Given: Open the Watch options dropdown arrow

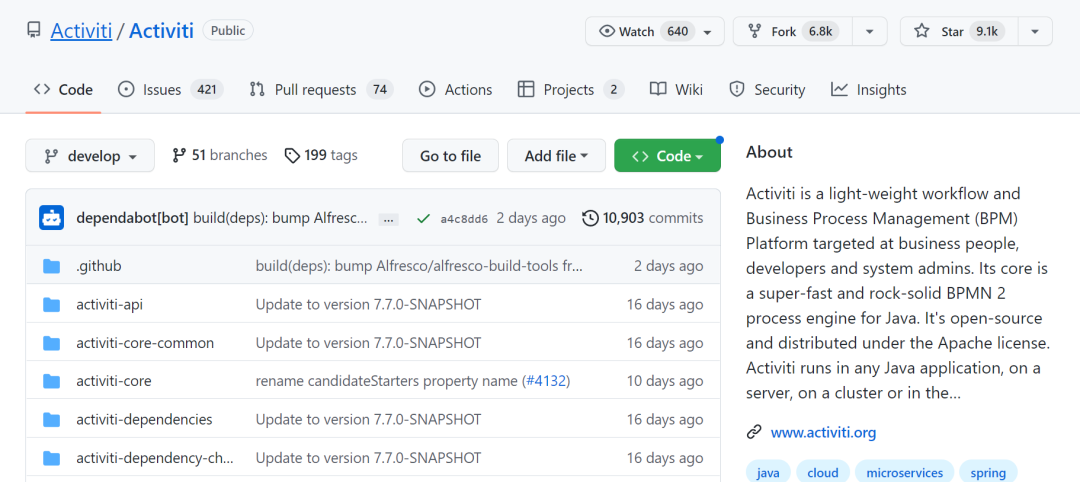Looking at the screenshot, I should 708,32.
